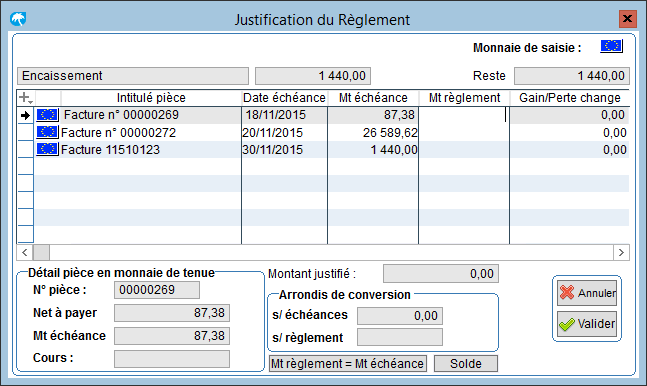Click the euro flag icon of Facture n° 00000269
This screenshot has width=647, height=386.
click(47, 115)
